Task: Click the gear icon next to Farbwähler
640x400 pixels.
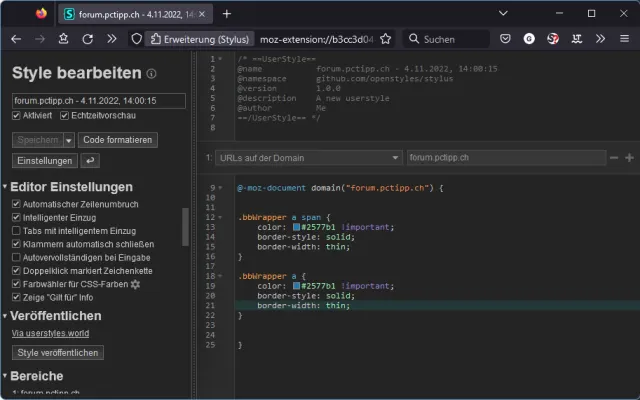Action: pos(136,284)
